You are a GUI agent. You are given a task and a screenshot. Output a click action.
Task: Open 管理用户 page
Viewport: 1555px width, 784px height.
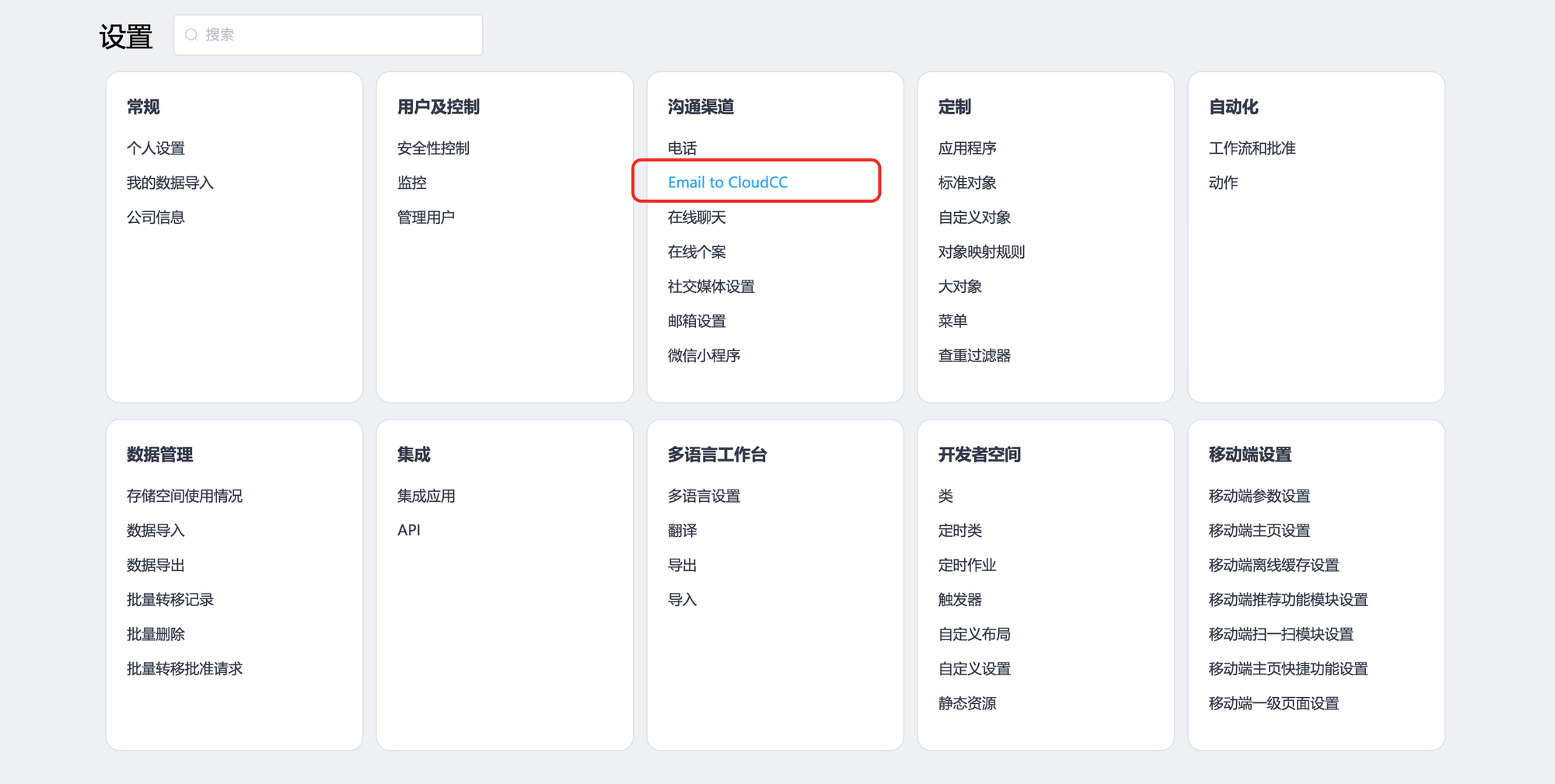click(x=425, y=218)
